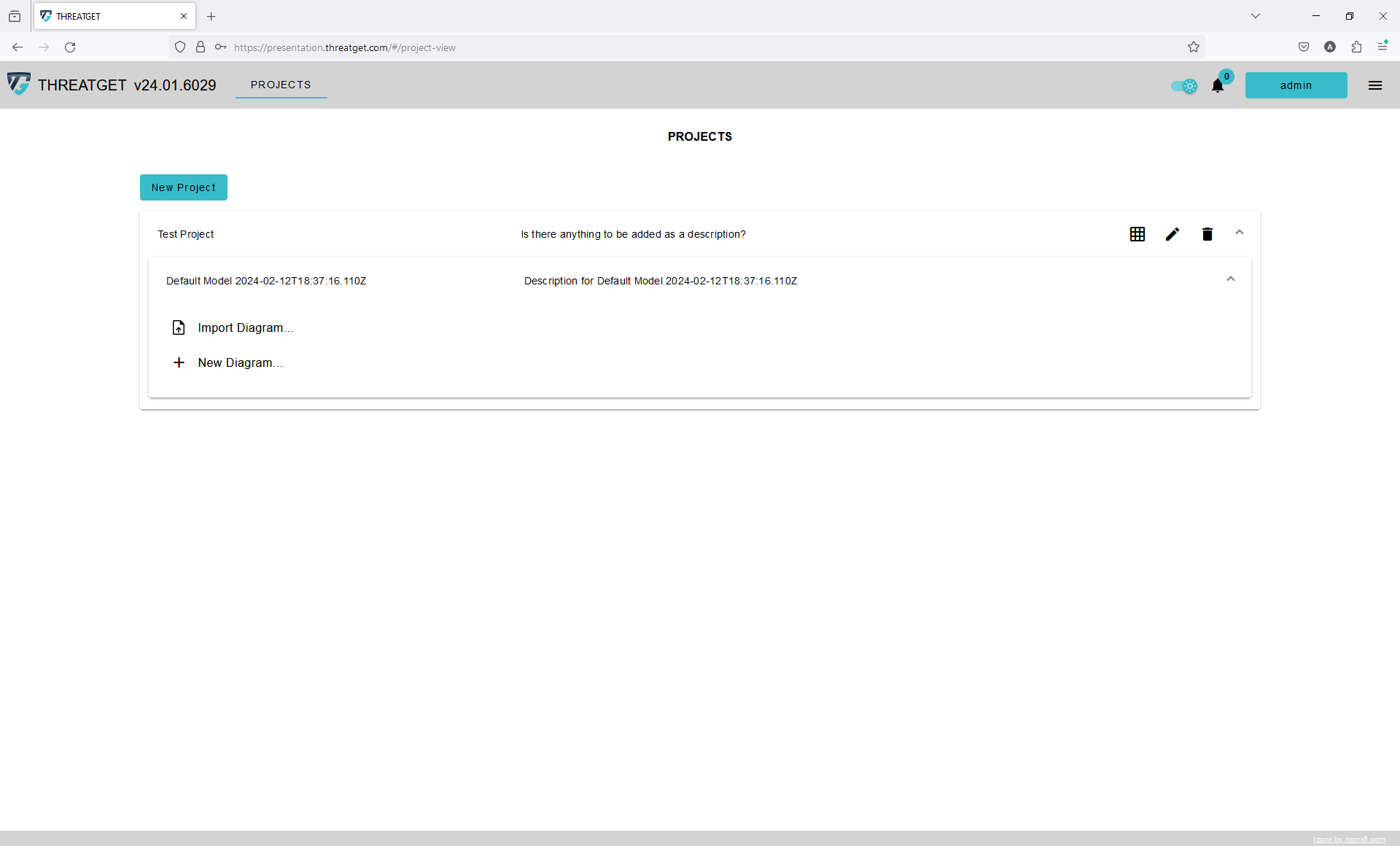Open the hamburger menu at top right
Image resolution: width=1400 pixels, height=846 pixels.
1375,85
